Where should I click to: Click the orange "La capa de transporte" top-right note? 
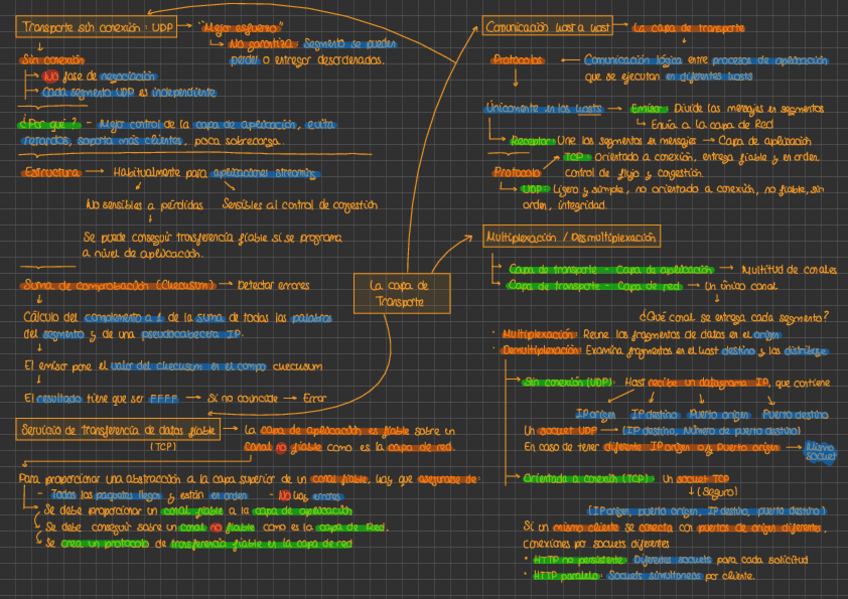[688, 28]
